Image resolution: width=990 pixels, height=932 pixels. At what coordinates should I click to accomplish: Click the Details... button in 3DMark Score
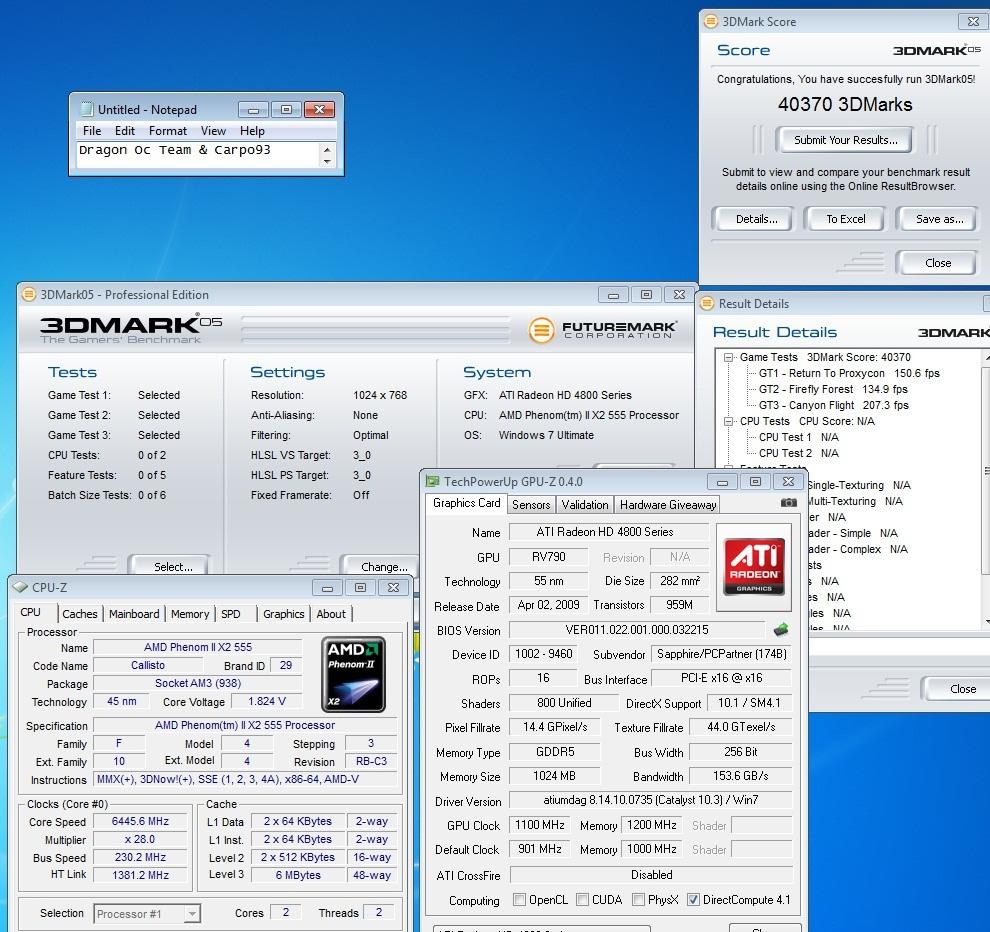click(x=756, y=219)
